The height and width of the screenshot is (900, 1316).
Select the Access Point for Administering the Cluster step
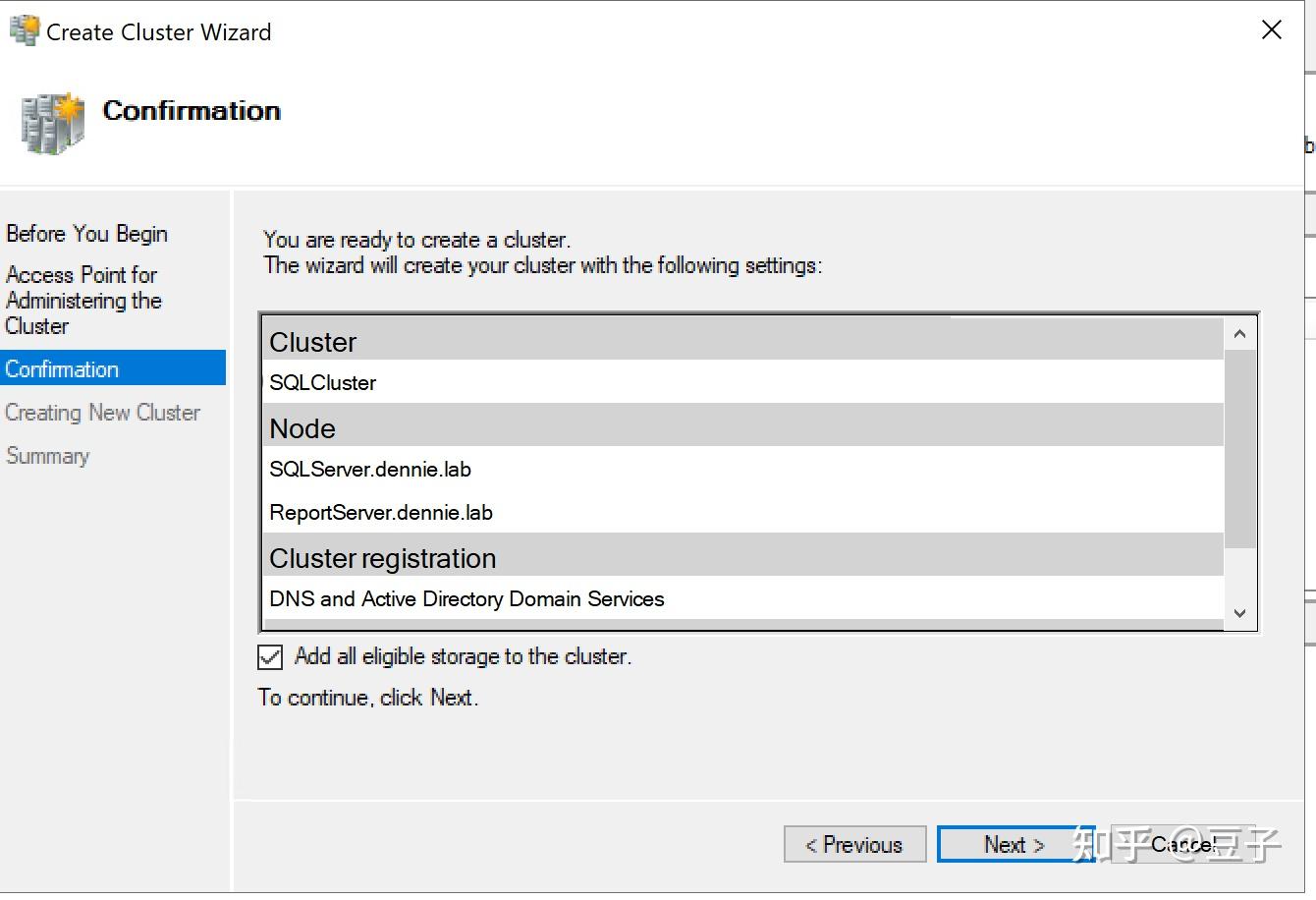(x=83, y=301)
